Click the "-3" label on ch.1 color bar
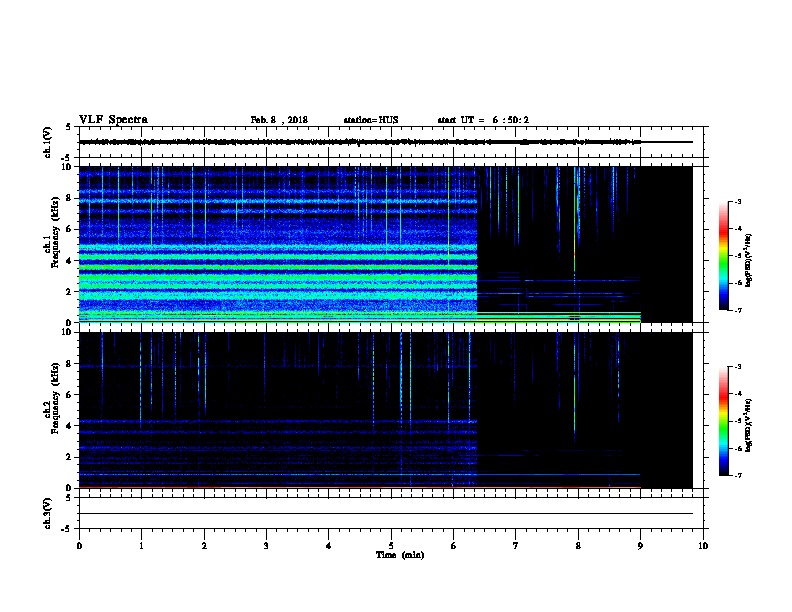Image resolution: width=792 pixels, height=612 pixels. pyautogui.click(x=737, y=201)
